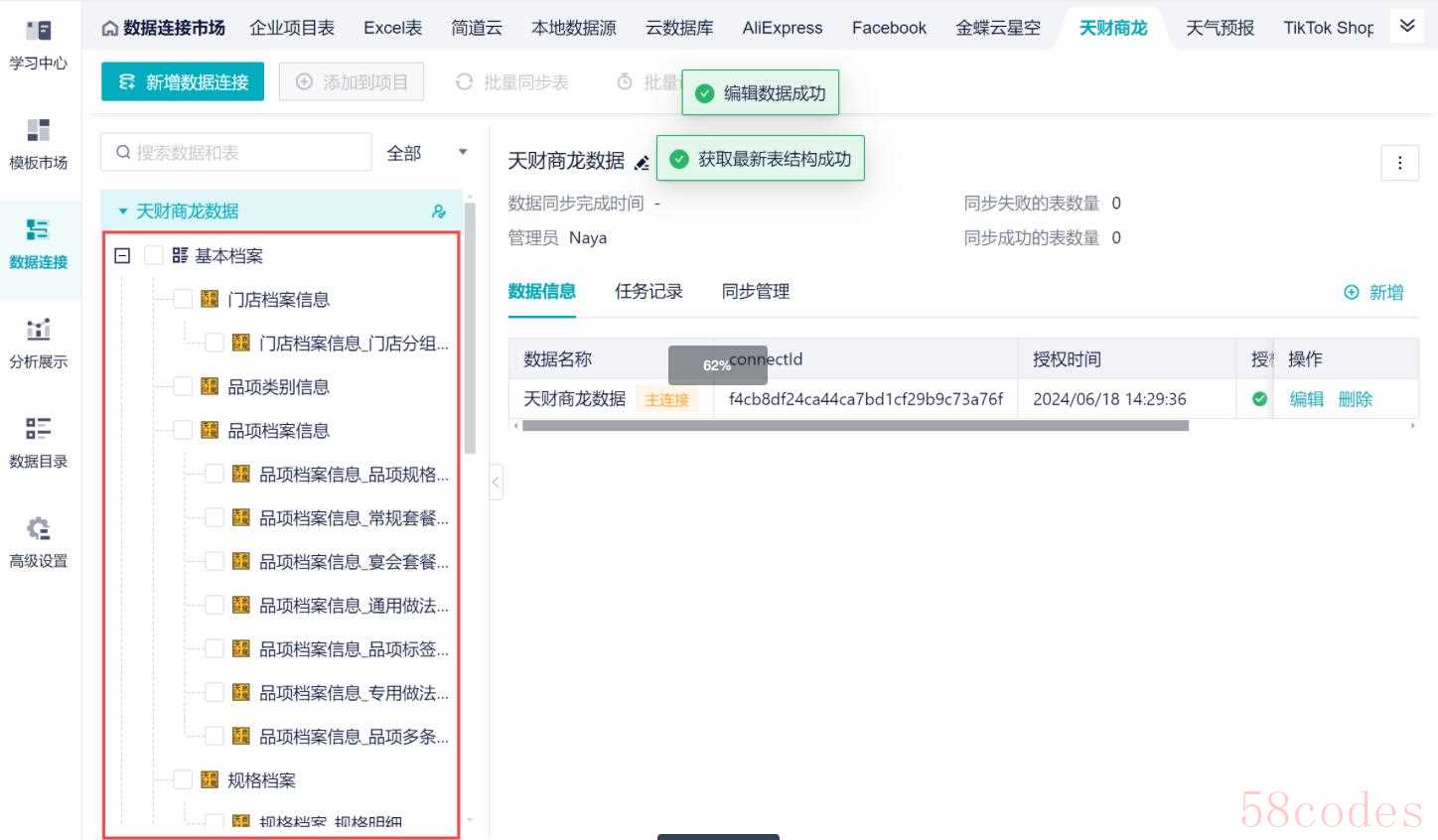Click the user icon on 天财商龙数据 row
Image resolution: width=1438 pixels, height=840 pixels.
tap(439, 211)
